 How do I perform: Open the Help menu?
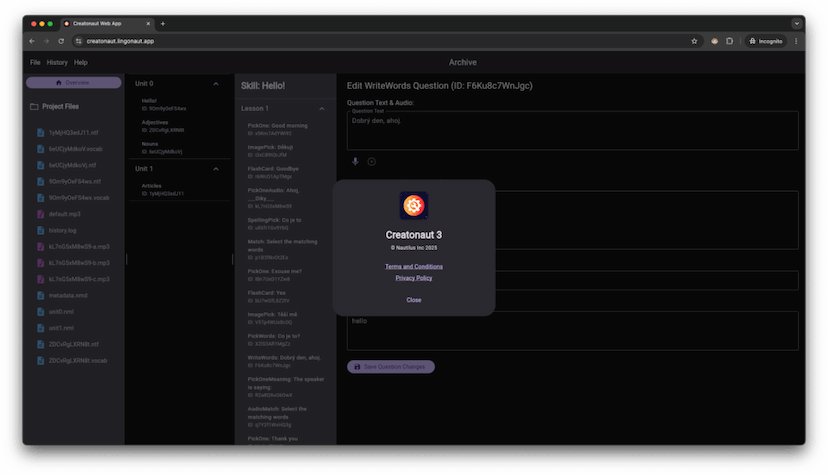click(x=81, y=62)
